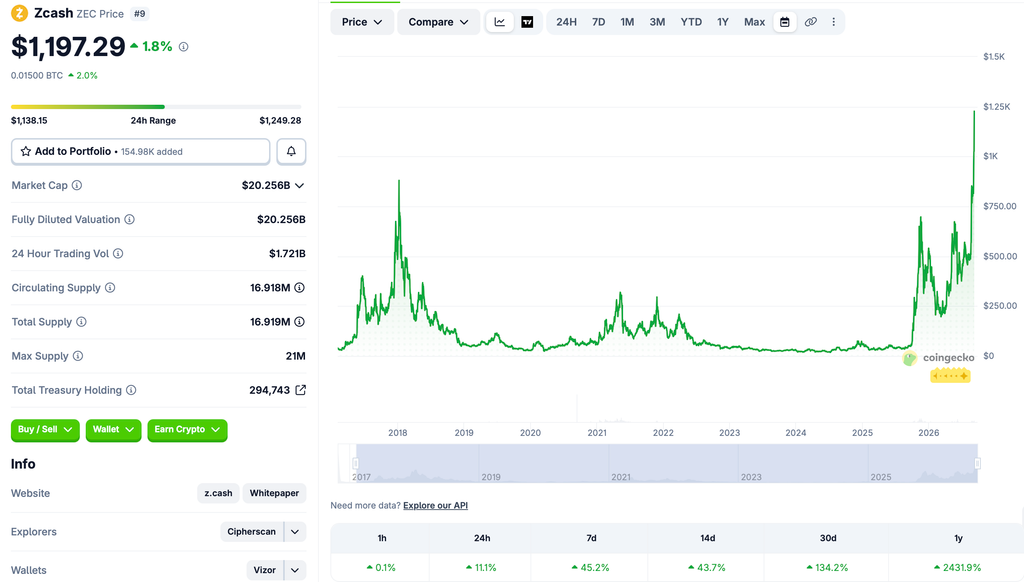Click the $1,249.28 range high value
Viewport: 1024px width, 582px height.
pyautogui.click(x=280, y=120)
